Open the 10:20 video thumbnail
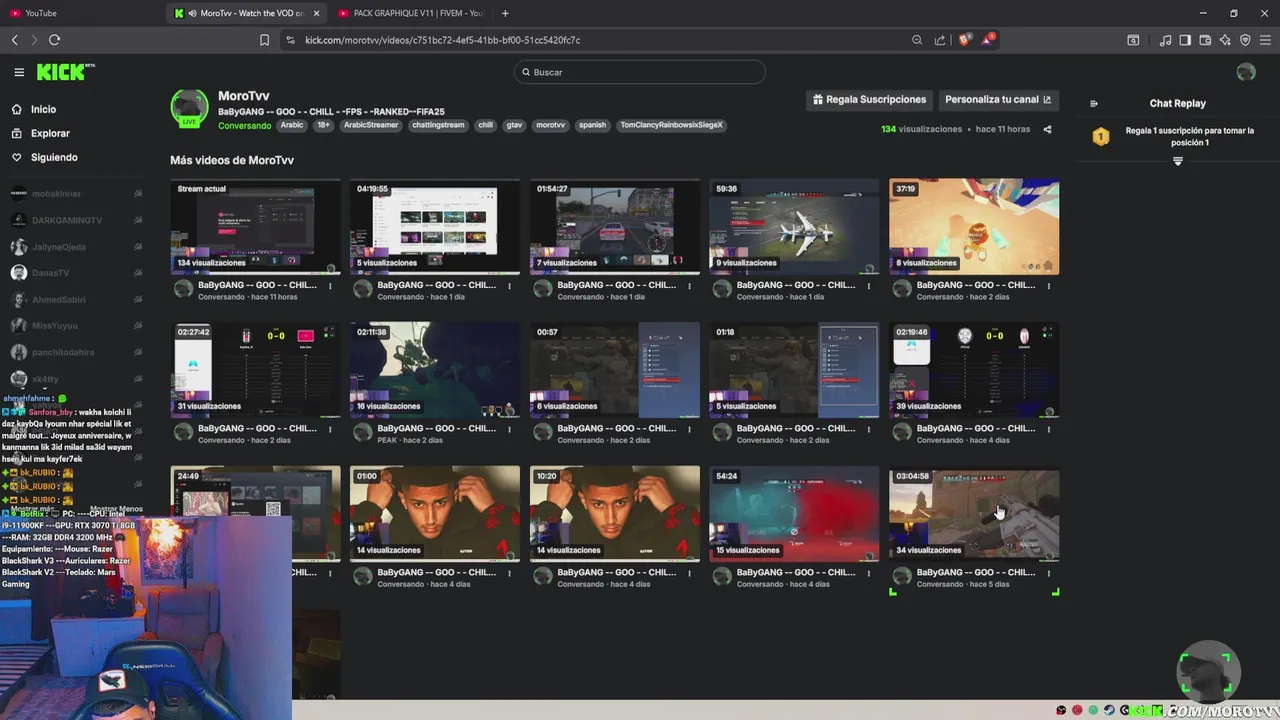This screenshot has height=720, width=1280. [x=615, y=514]
